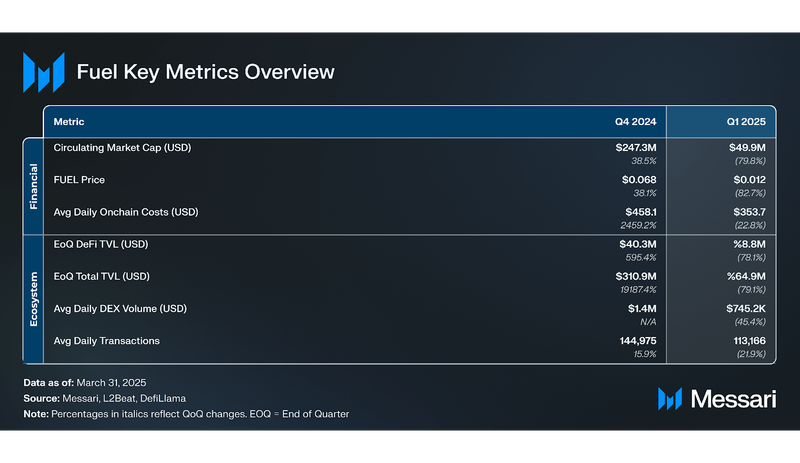Click the Ecosystem section side label
800x463 pixels.
(32, 298)
